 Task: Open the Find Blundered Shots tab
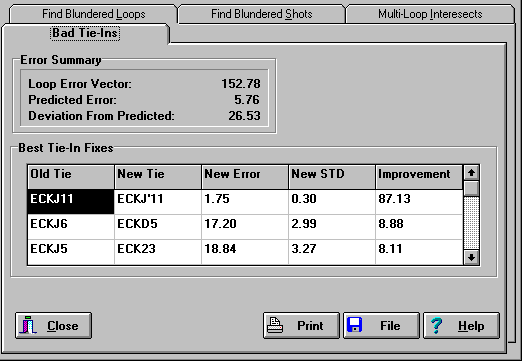262,14
